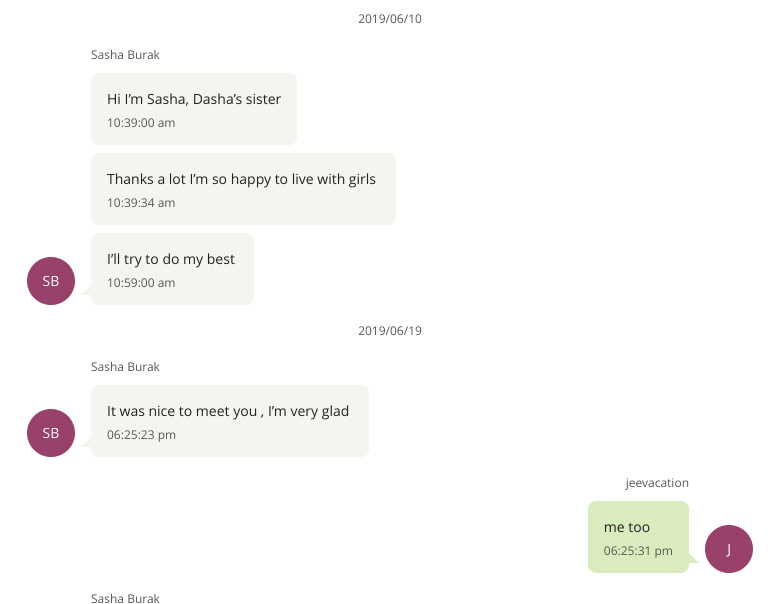This screenshot has height=604, width=774.
Task: Click Sasha Burak name above the first message
Action: tap(125, 54)
